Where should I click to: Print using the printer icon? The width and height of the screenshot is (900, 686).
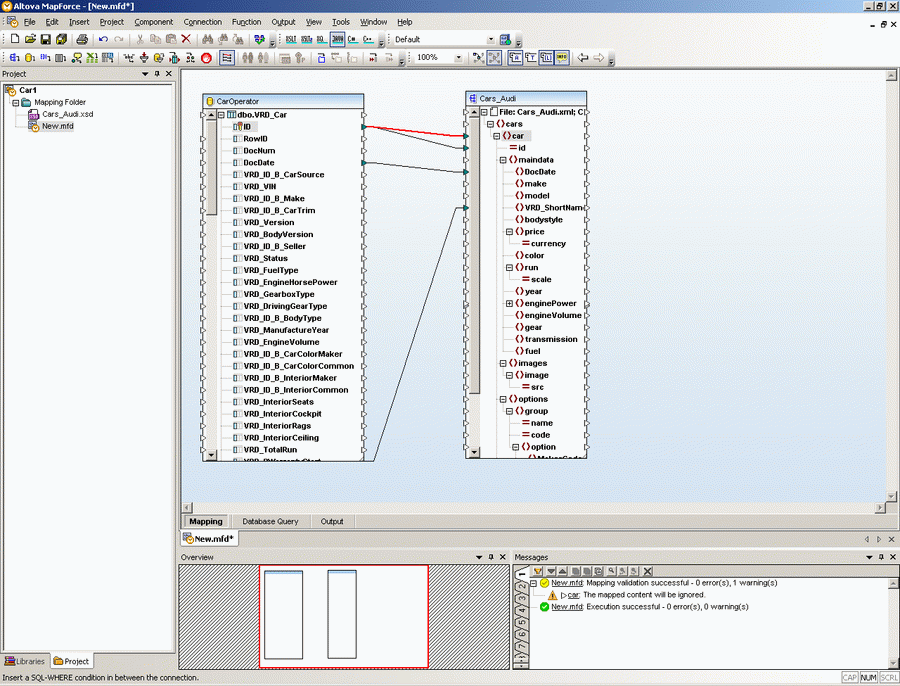tap(82, 39)
